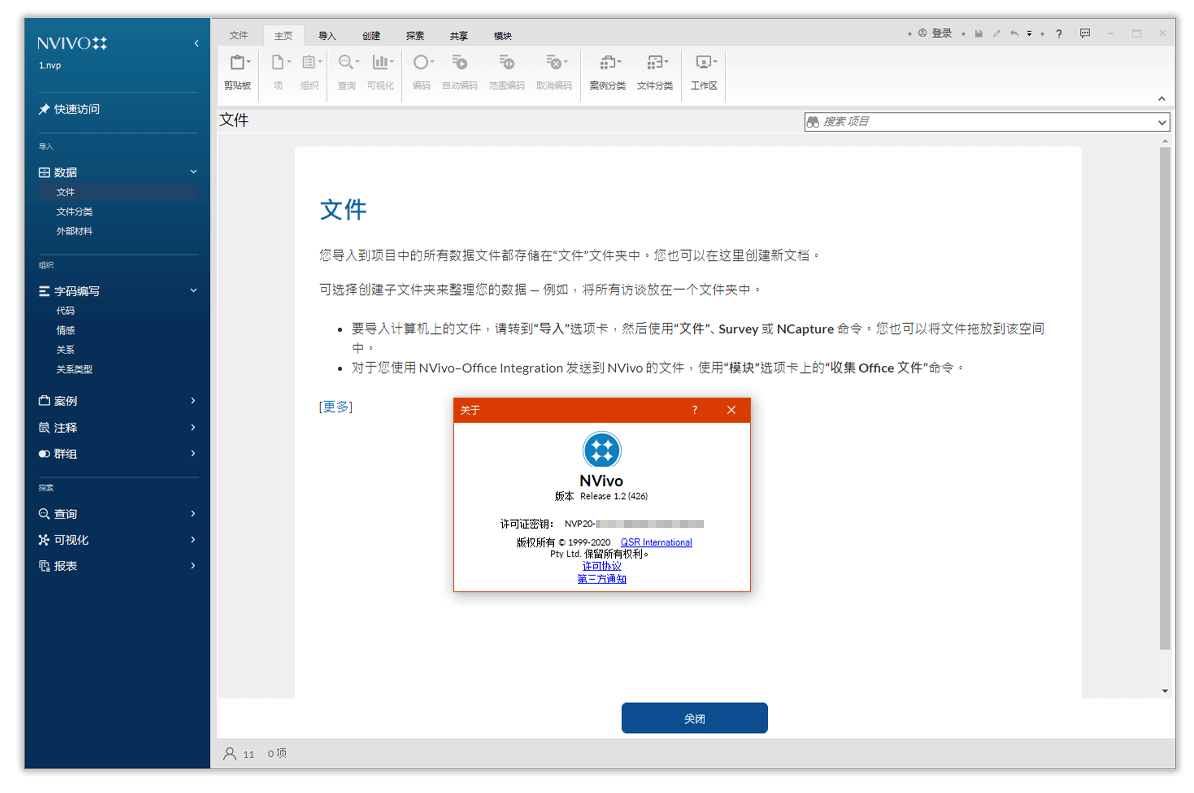The height and width of the screenshot is (793, 1194).
Task: Click the help question mark in title bar
Action: [x=1058, y=34]
